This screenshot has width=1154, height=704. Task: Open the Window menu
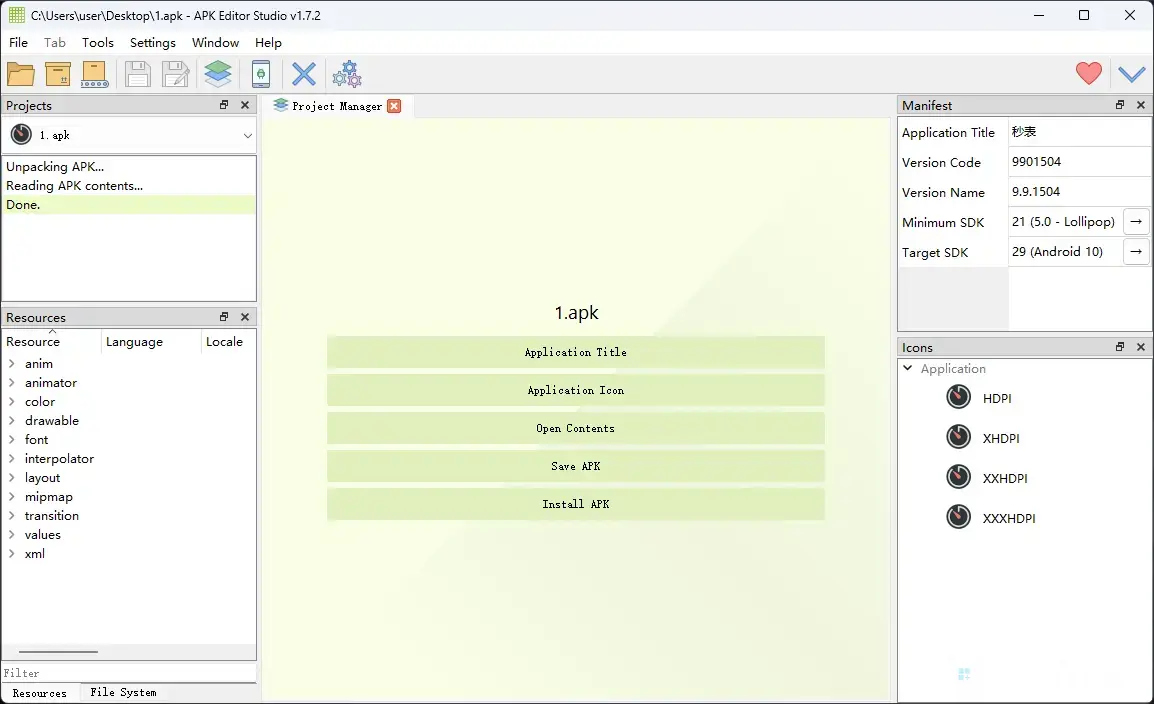point(216,43)
